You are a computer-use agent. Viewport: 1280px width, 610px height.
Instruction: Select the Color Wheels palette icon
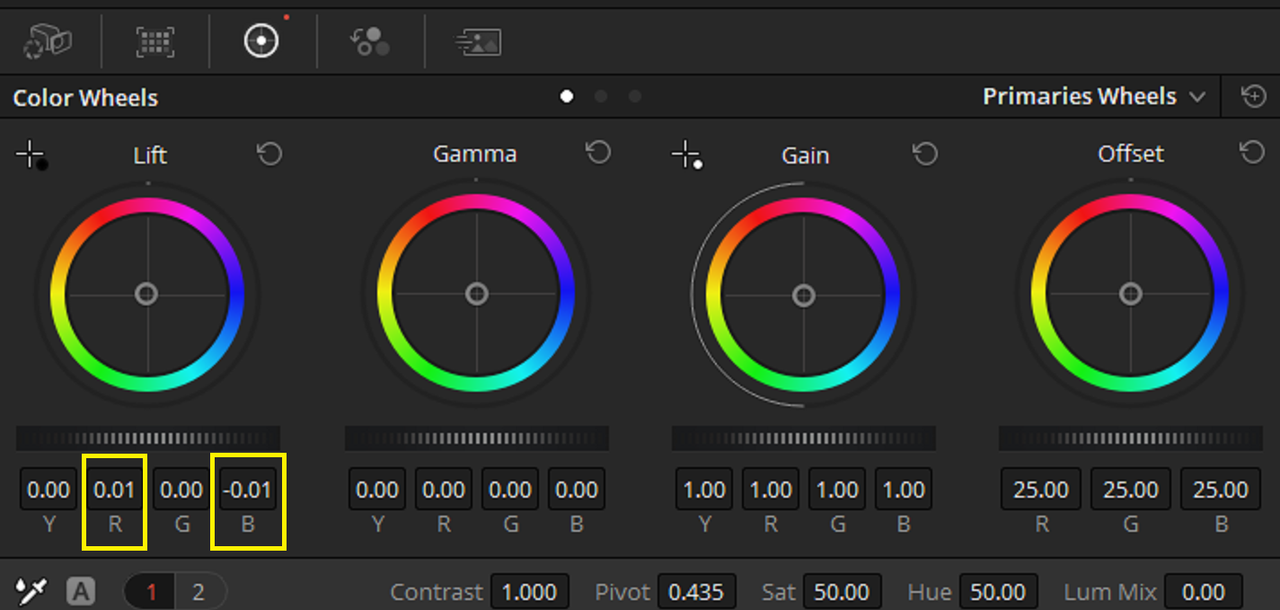coord(262,40)
